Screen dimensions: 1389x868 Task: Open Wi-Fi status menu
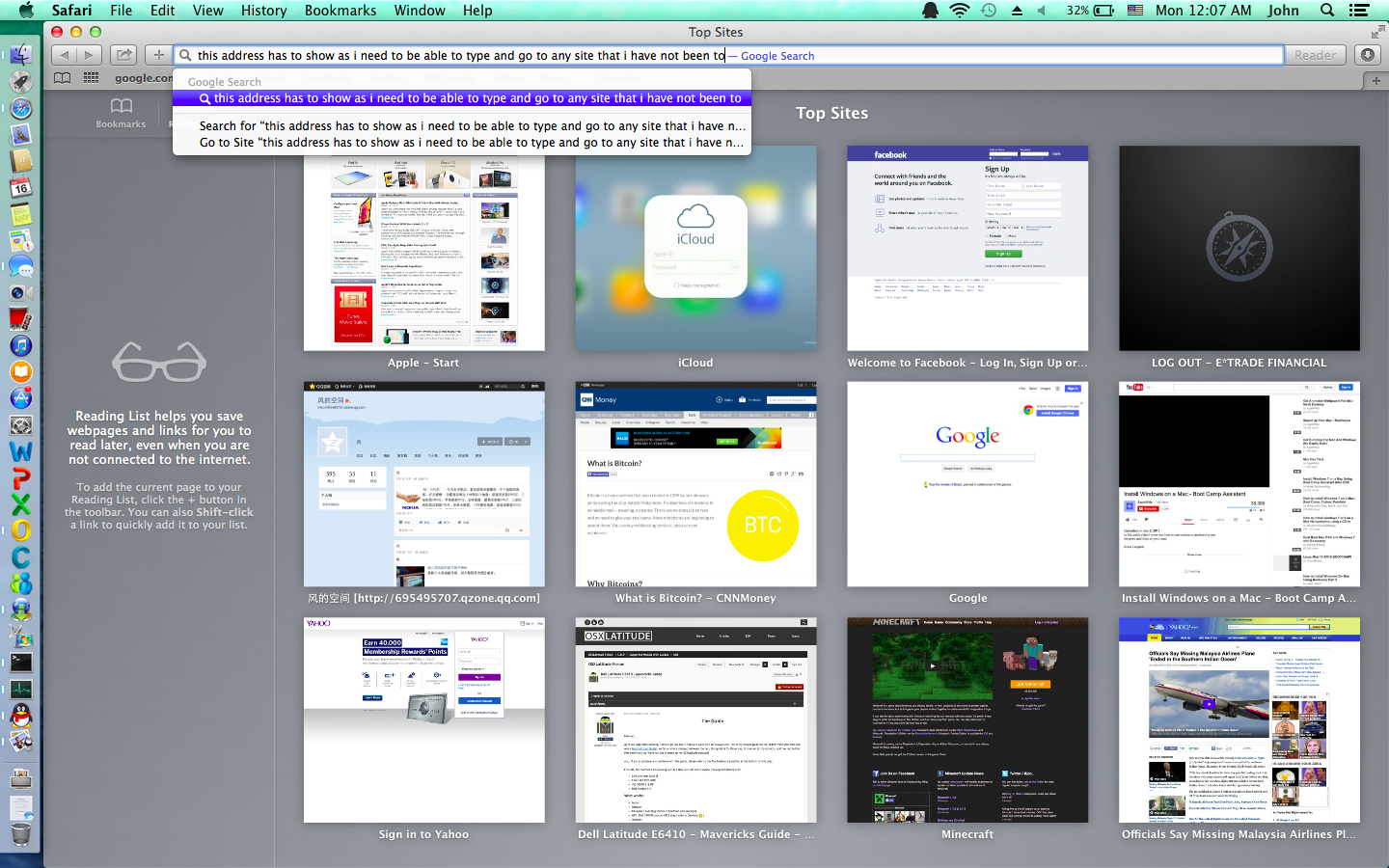[x=959, y=11]
